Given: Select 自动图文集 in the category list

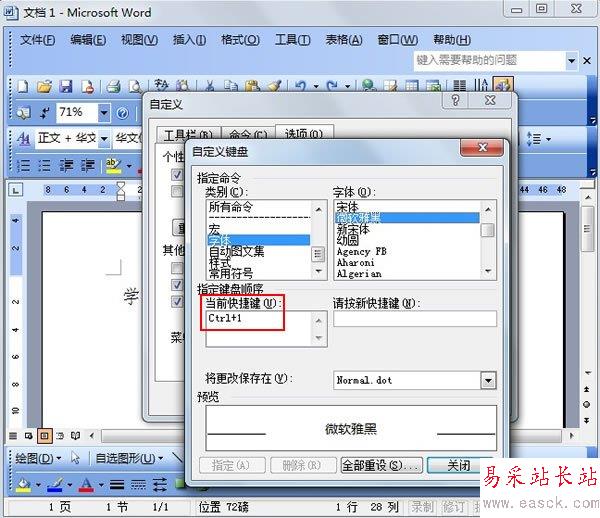Looking at the screenshot, I should (x=259, y=251).
